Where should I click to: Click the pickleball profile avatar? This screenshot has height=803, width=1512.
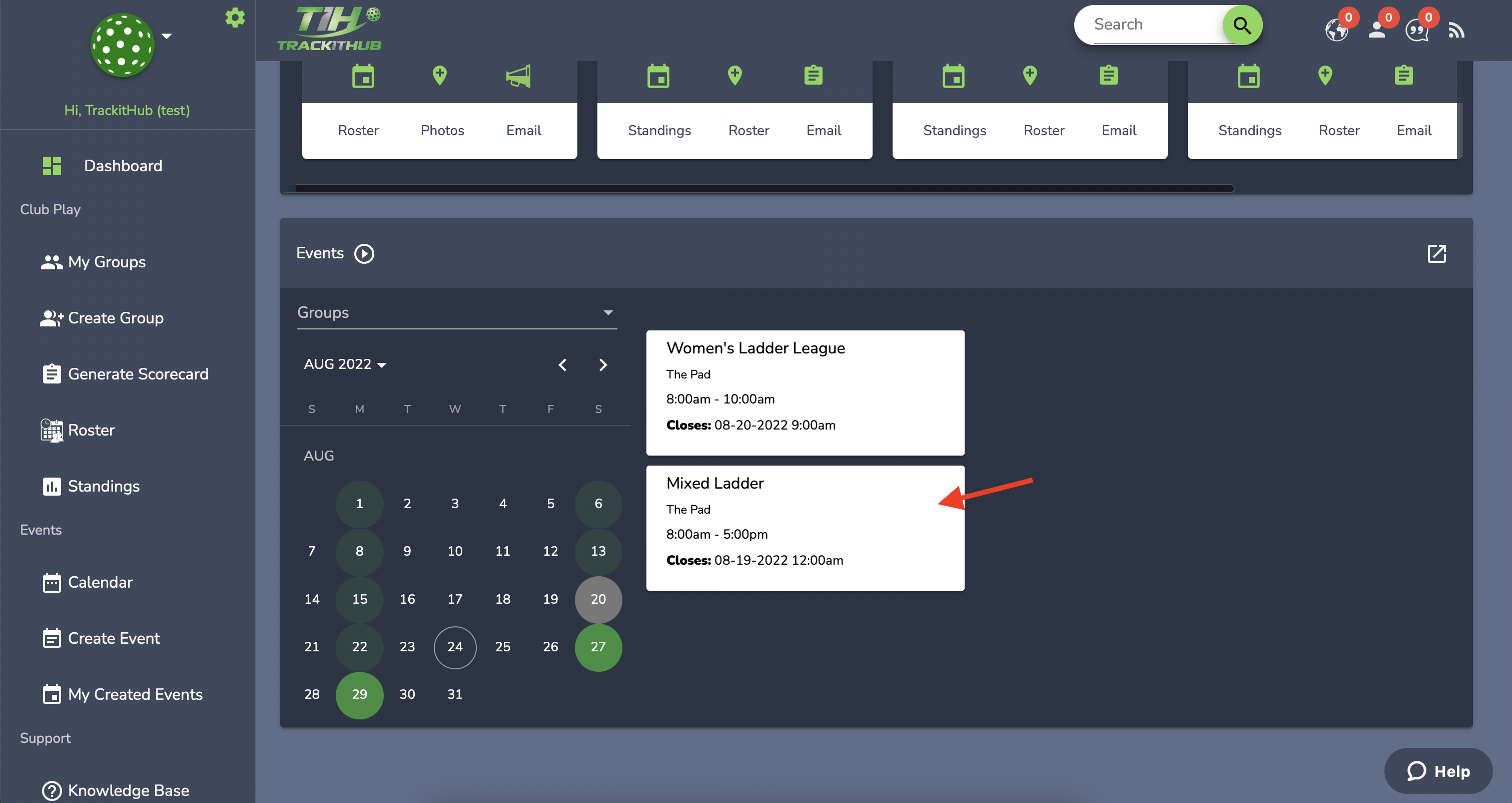pyautogui.click(x=122, y=45)
